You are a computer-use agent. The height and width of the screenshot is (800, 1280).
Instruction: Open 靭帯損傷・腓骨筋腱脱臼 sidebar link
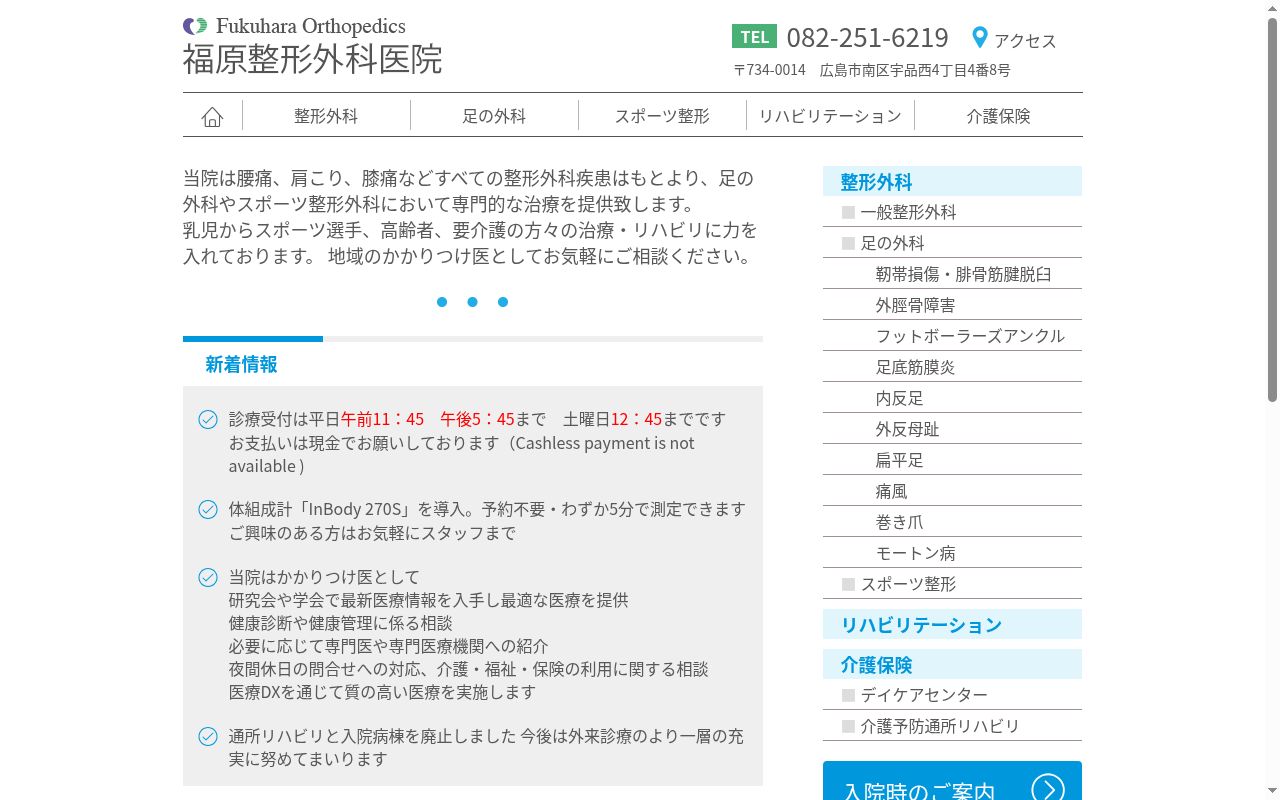952,274
